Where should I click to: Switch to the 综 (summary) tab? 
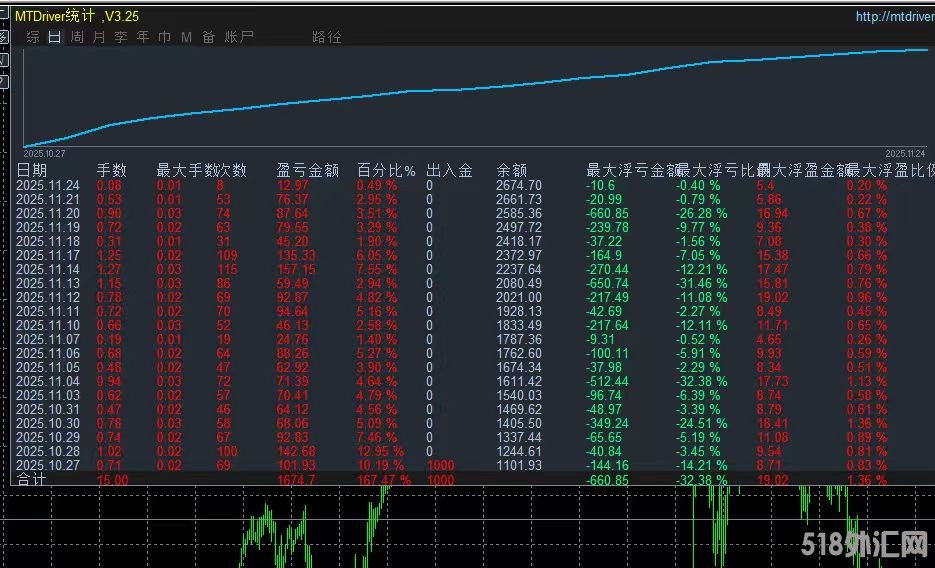(x=33, y=37)
